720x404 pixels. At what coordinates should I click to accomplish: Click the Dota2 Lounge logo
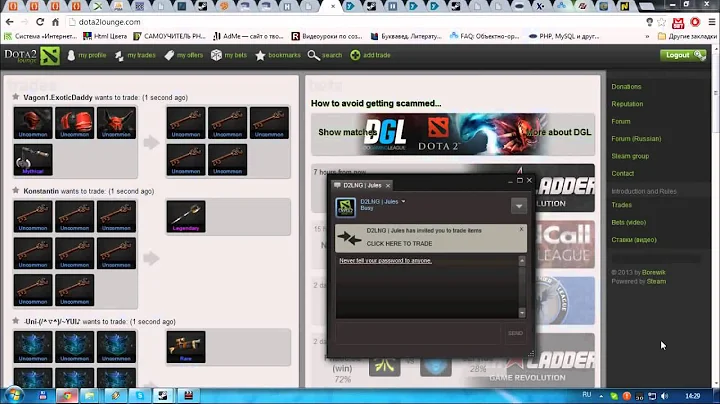[x=32, y=56]
